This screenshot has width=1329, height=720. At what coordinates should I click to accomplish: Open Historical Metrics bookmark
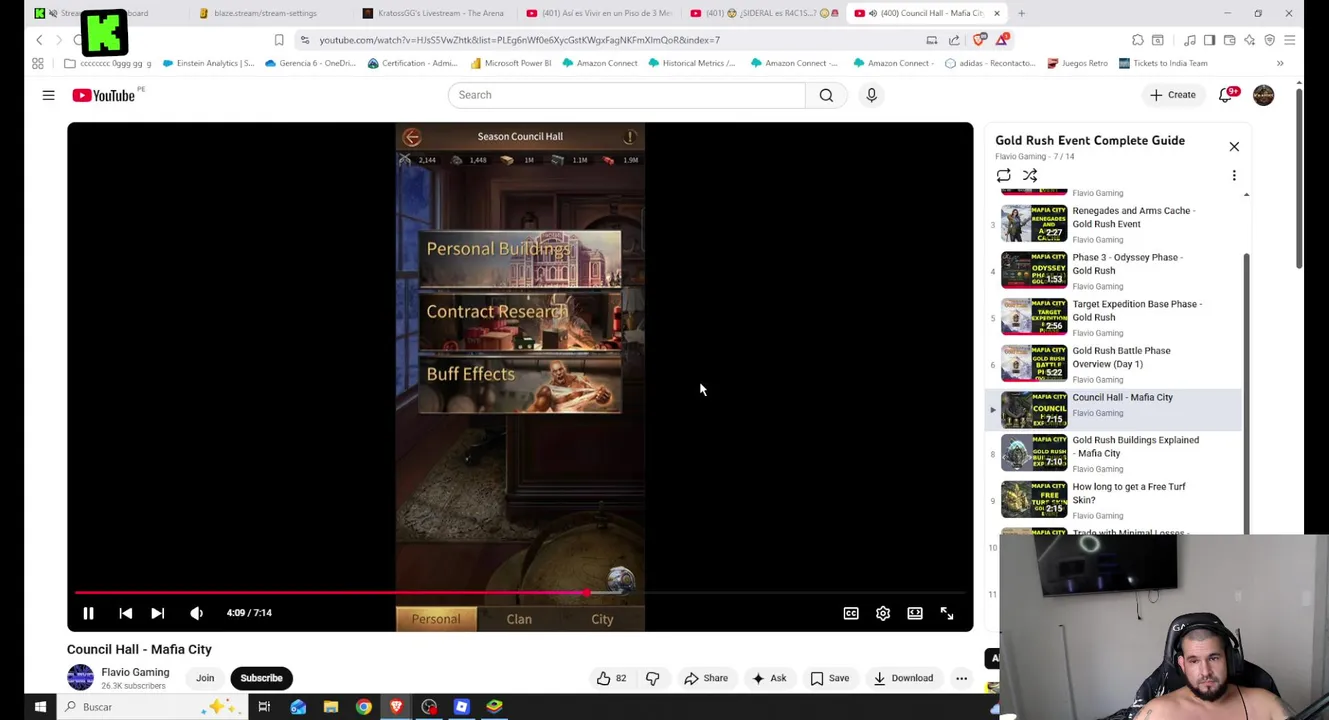pos(691,63)
